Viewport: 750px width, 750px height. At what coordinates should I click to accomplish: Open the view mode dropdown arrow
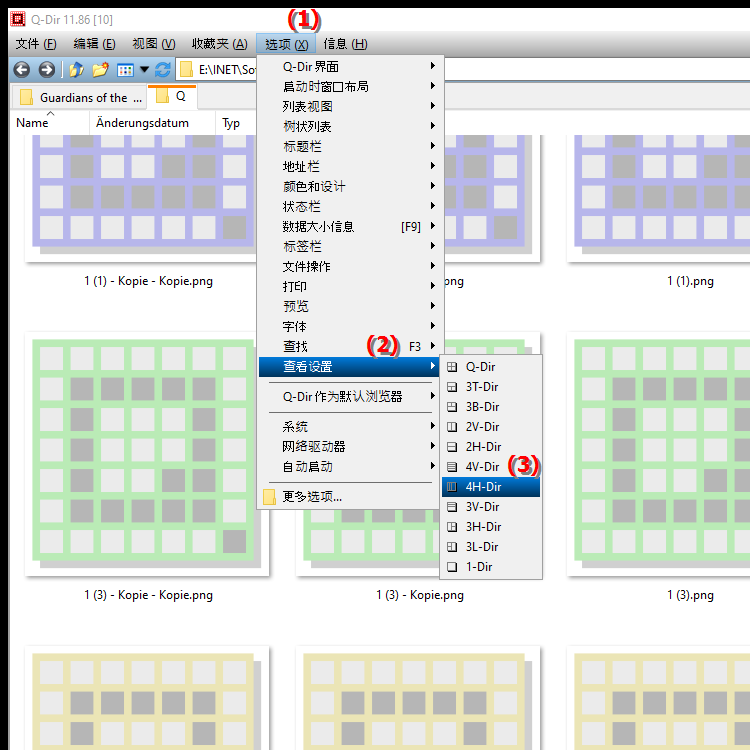(144, 70)
